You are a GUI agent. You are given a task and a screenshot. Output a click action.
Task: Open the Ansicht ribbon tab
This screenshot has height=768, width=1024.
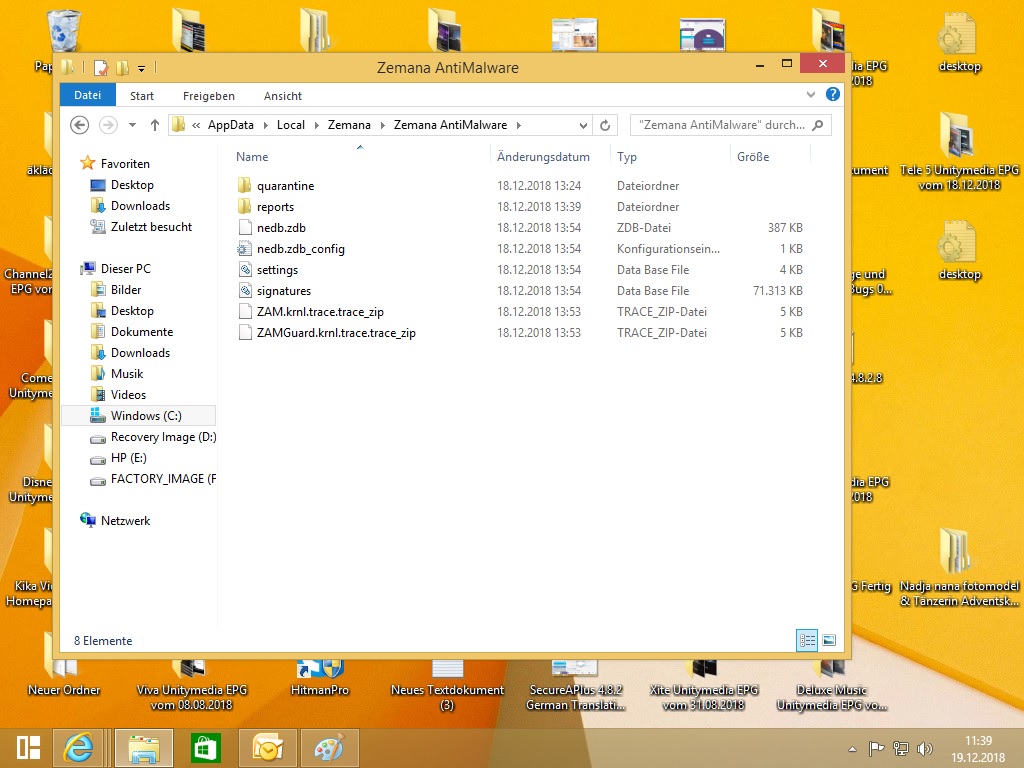283,96
